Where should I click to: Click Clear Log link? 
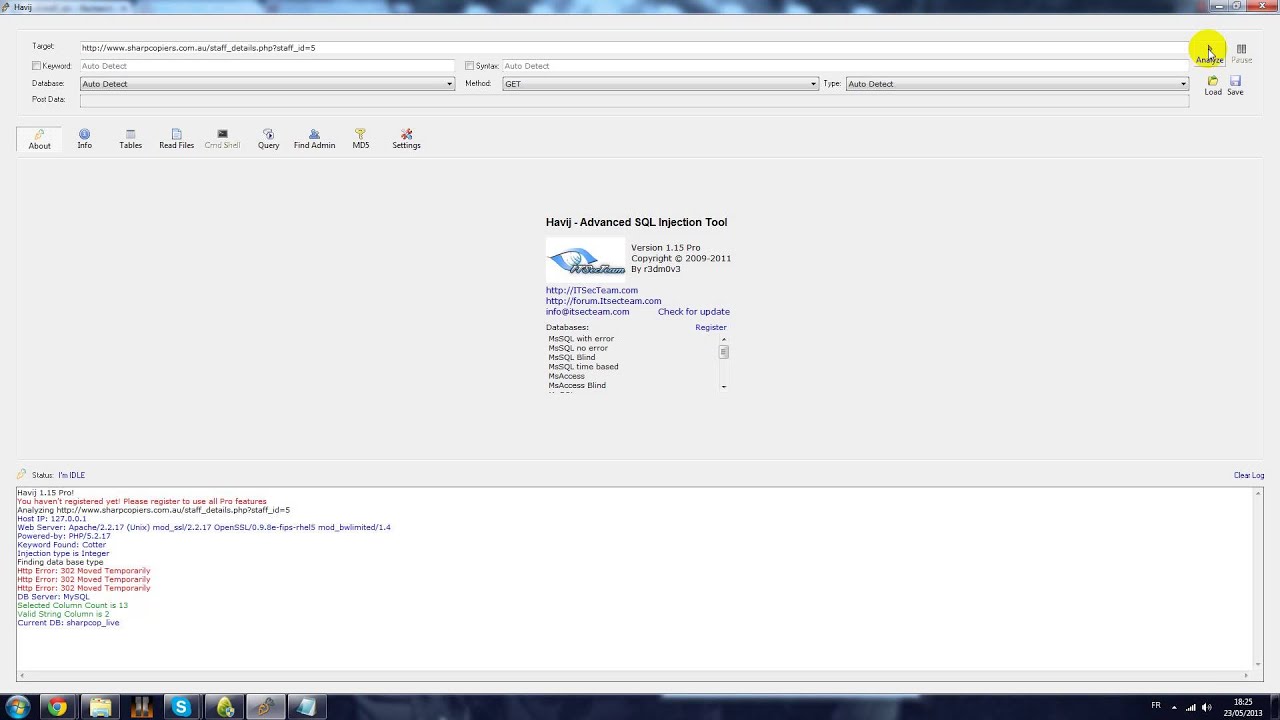(x=1249, y=475)
